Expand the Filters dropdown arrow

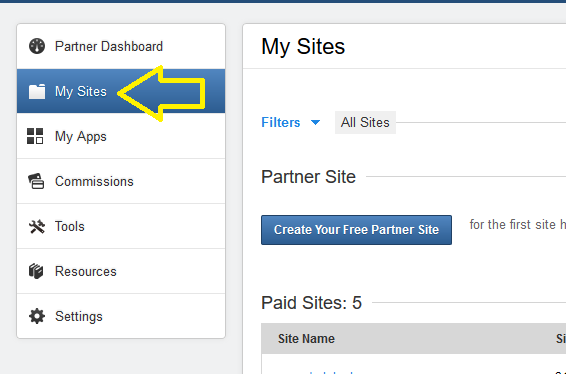tap(315, 123)
